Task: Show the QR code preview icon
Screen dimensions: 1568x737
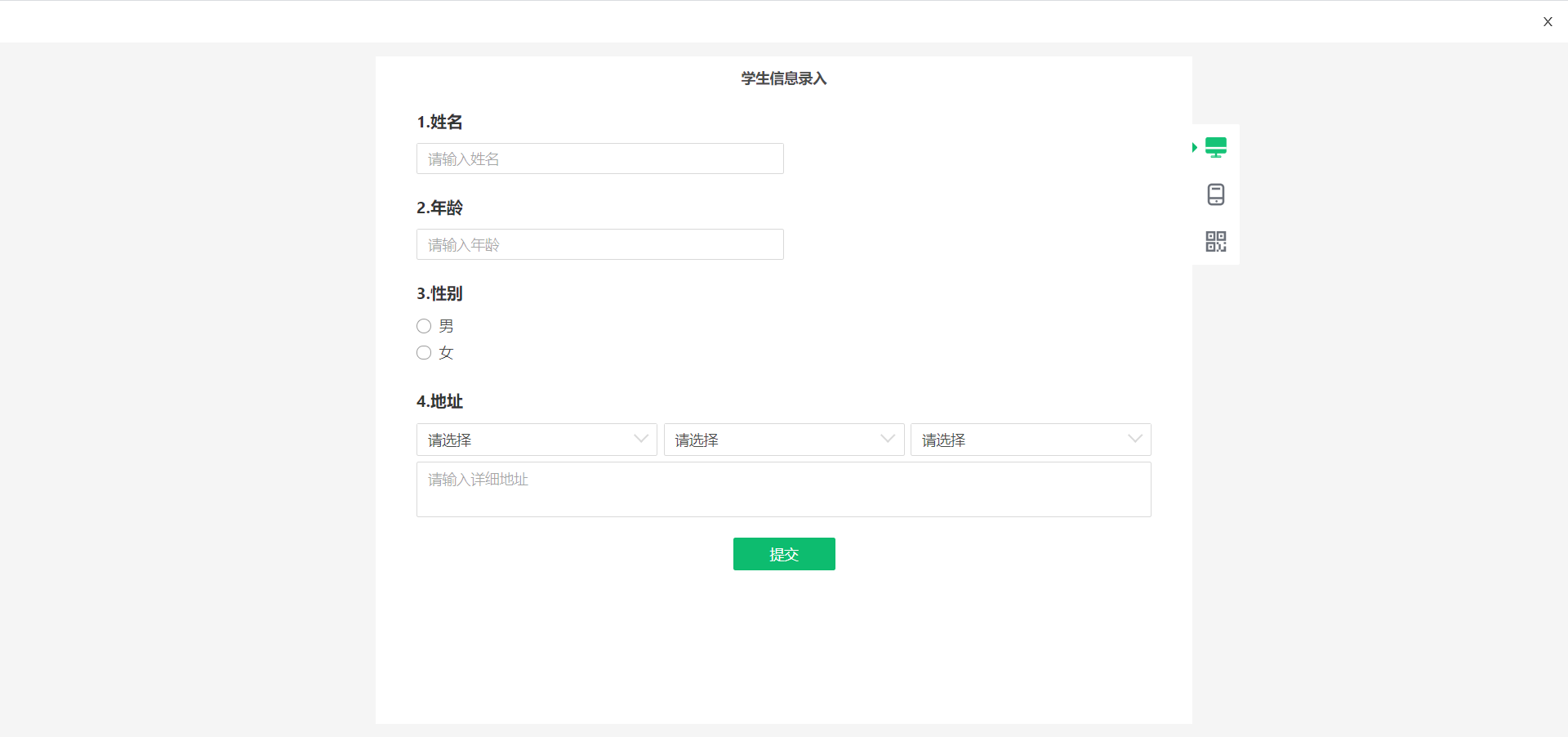Action: point(1216,241)
